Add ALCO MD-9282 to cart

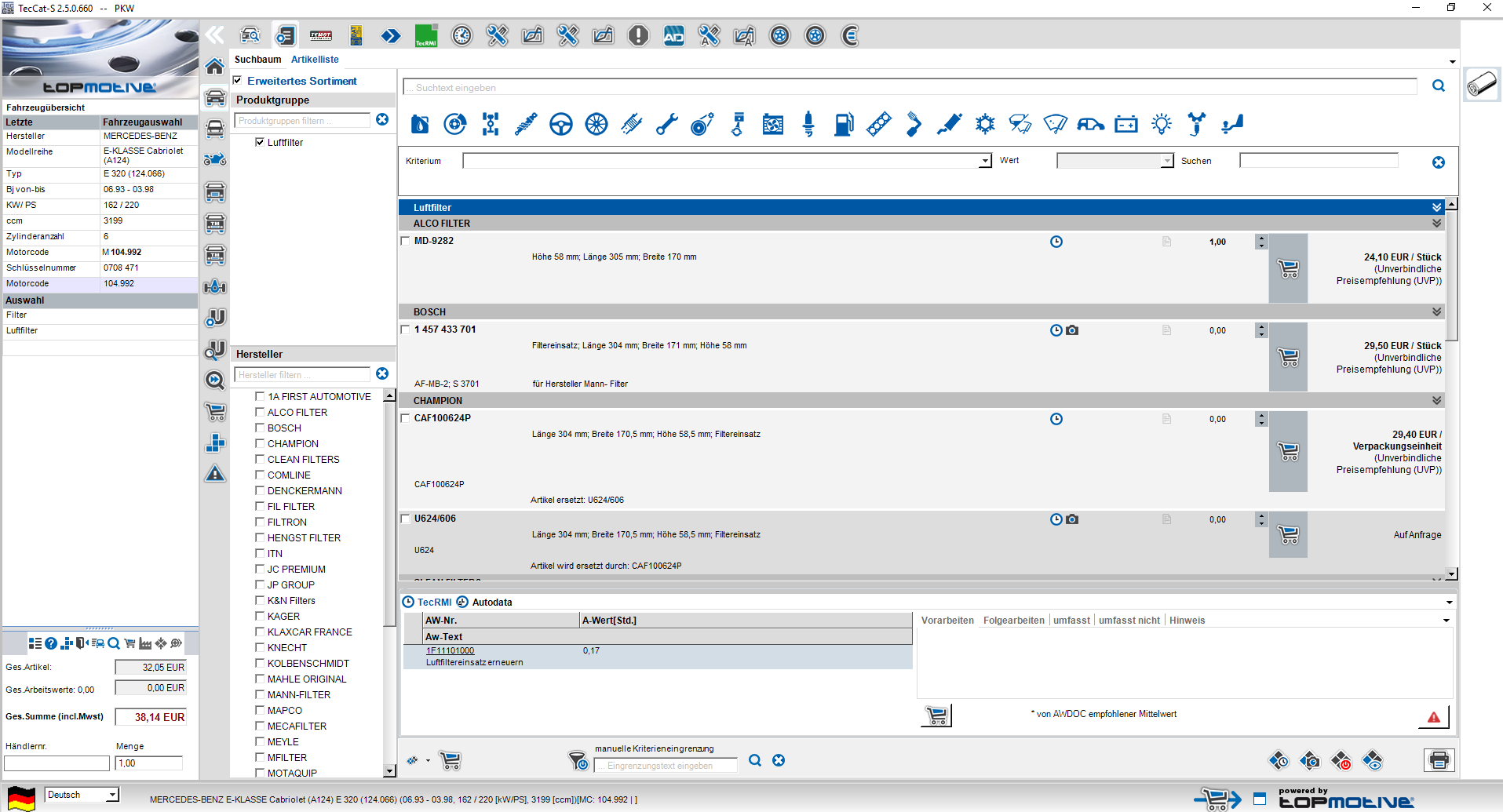1288,268
